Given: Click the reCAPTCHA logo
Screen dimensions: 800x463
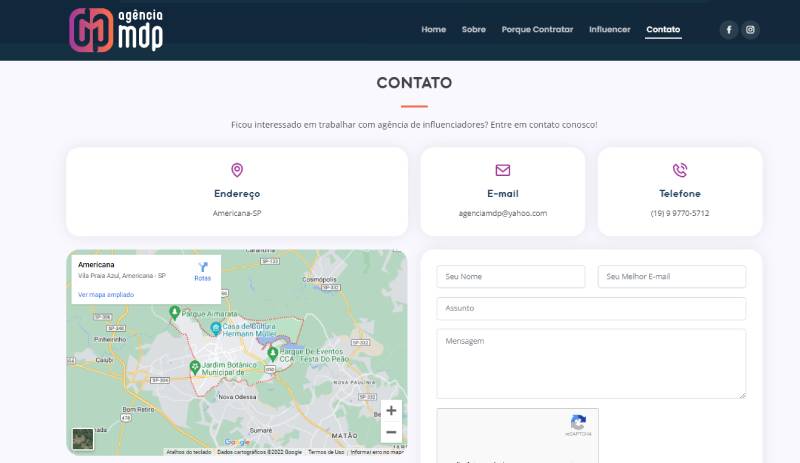Looking at the screenshot, I should pyautogui.click(x=578, y=424).
